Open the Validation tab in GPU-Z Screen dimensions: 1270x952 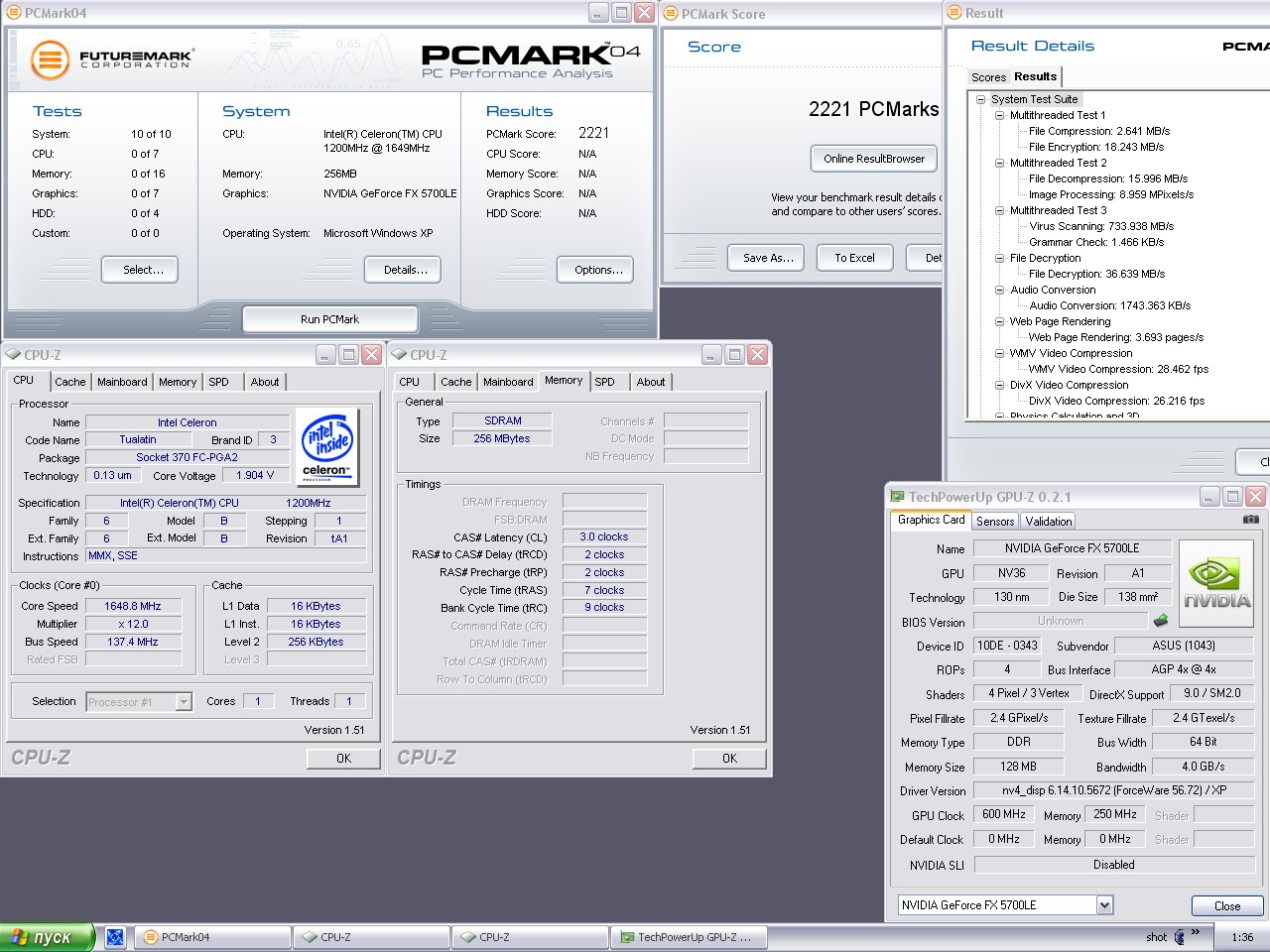pyautogui.click(x=1049, y=522)
